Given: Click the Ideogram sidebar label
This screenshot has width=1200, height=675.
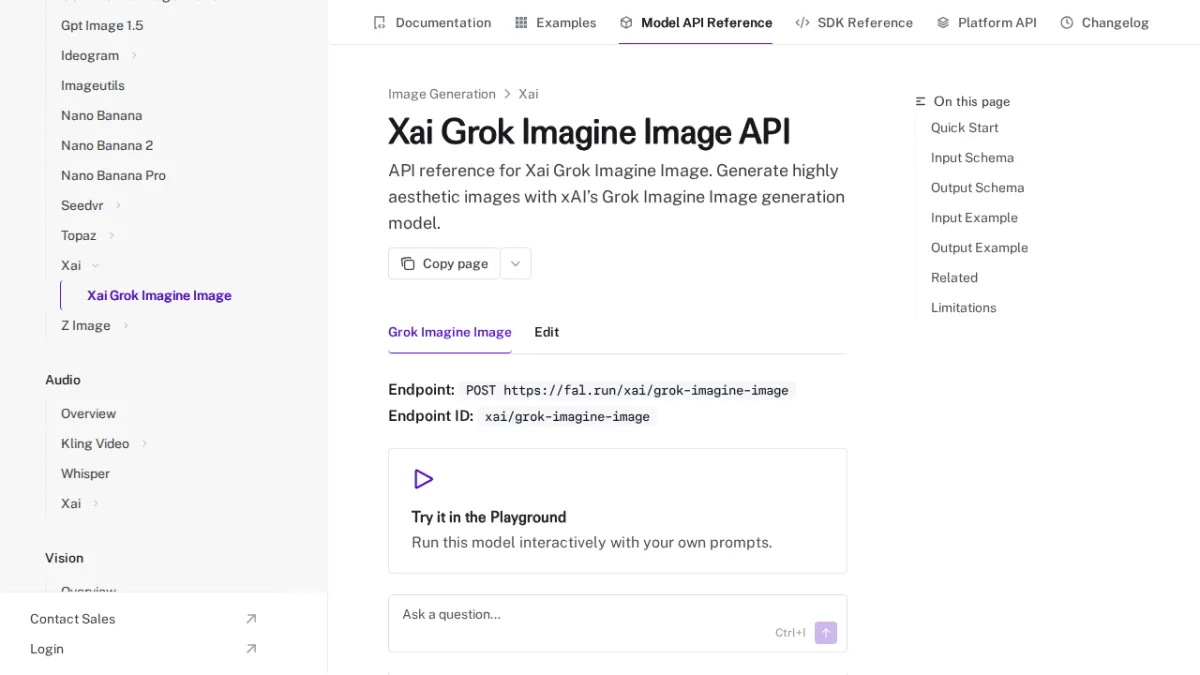Looking at the screenshot, I should [x=90, y=55].
